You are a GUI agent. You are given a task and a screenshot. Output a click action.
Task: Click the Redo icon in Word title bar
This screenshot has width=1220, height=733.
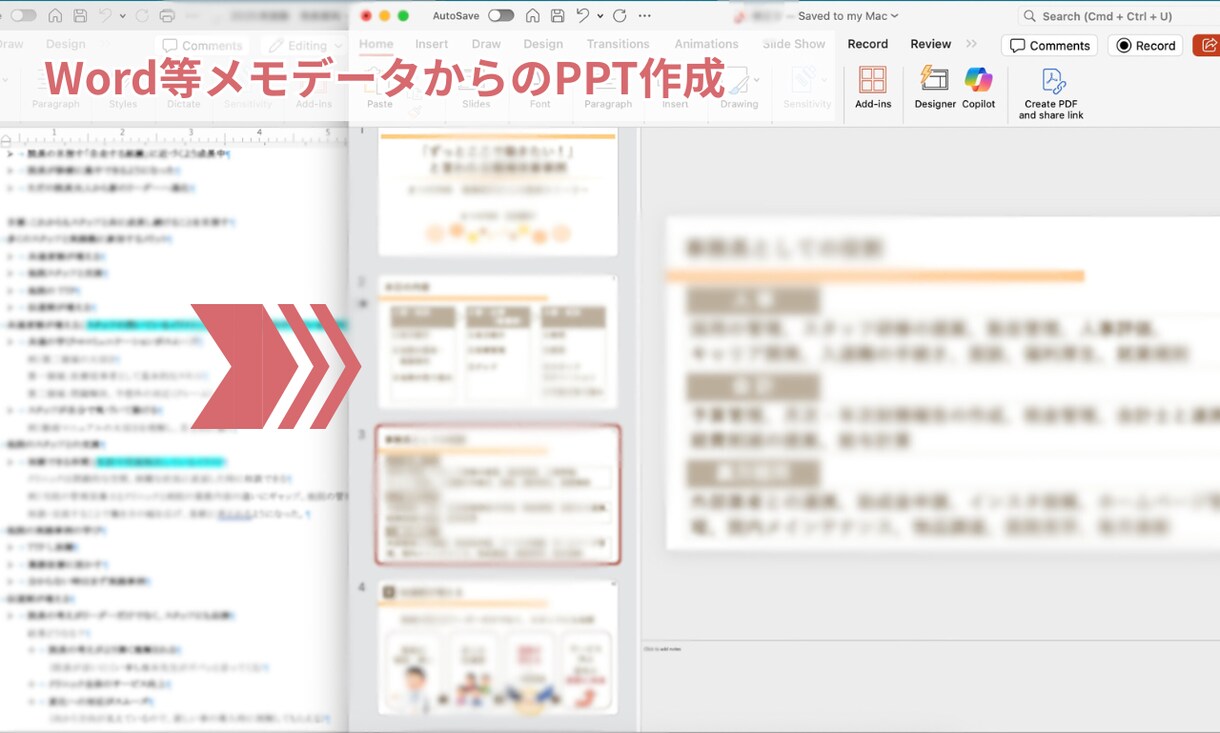pos(142,16)
